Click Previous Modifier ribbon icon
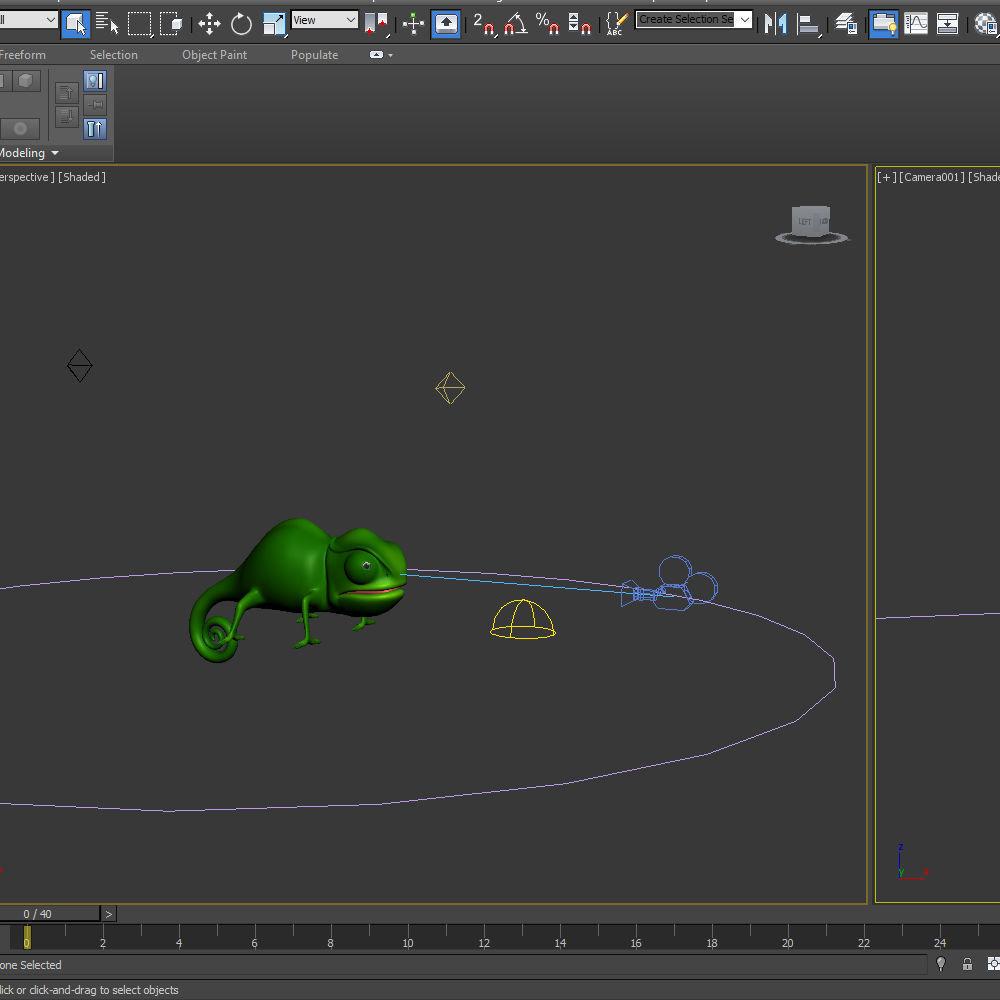The height and width of the screenshot is (1000, 1000). [x=66, y=93]
